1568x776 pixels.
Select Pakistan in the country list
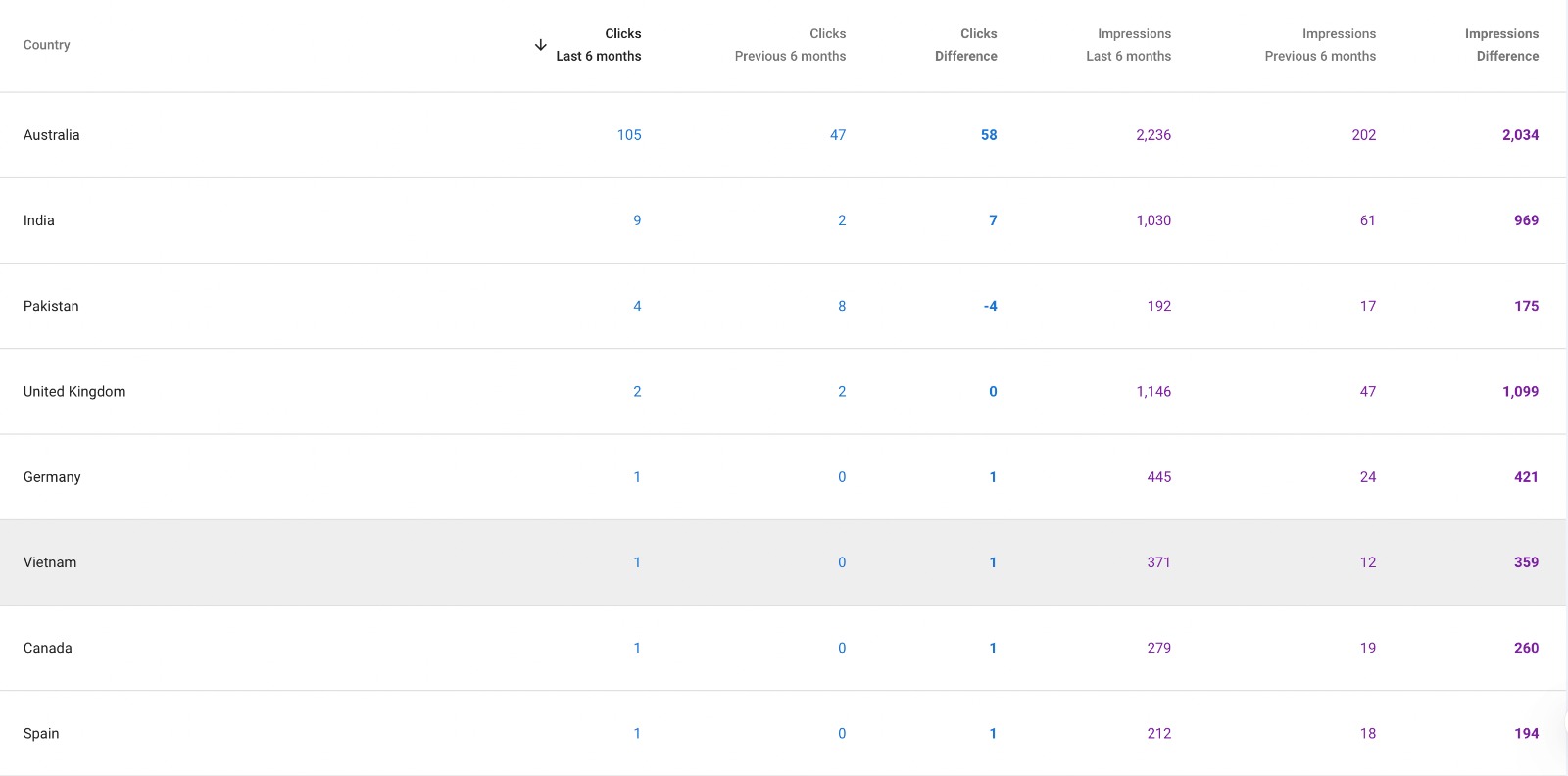51,306
